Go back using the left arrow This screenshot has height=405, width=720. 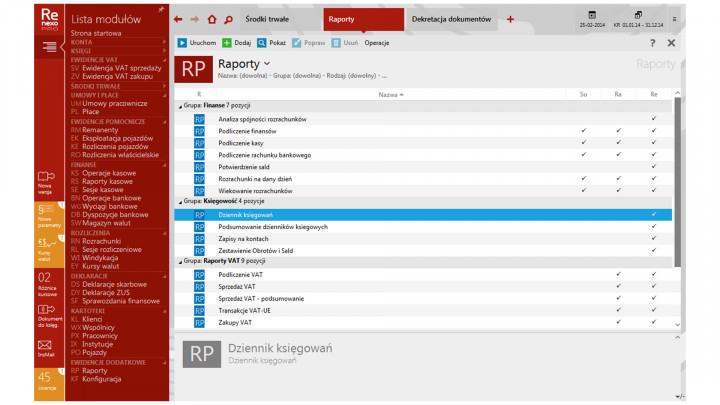click(x=178, y=19)
